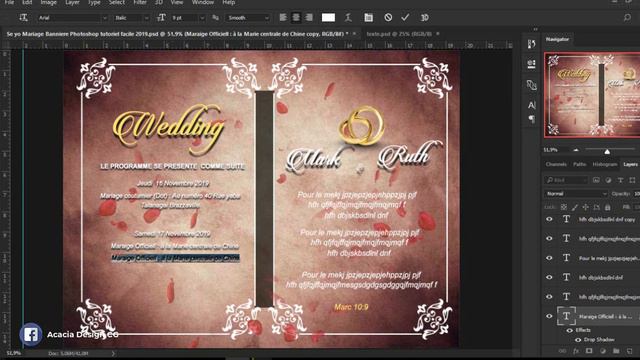Hide fifth text layer eye icon
This screenshot has width=640, height=360.
(x=549, y=297)
